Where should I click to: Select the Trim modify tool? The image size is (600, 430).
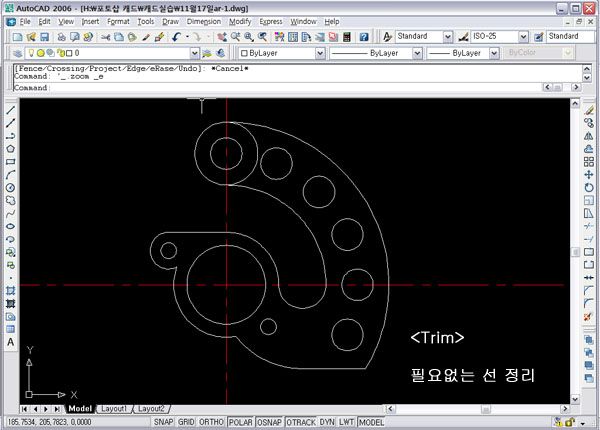coord(589,226)
